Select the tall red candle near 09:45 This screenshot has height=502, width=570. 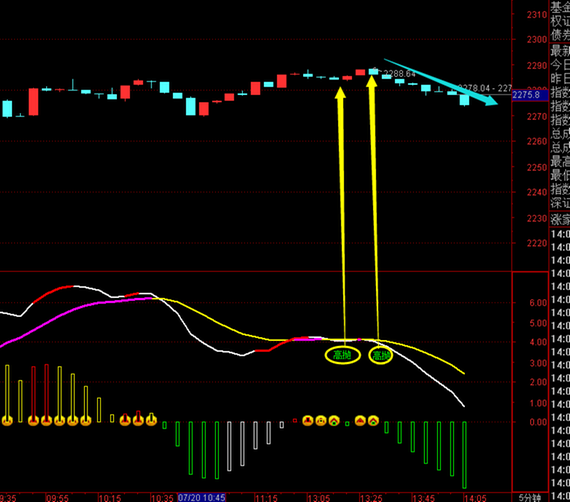(x=33, y=102)
